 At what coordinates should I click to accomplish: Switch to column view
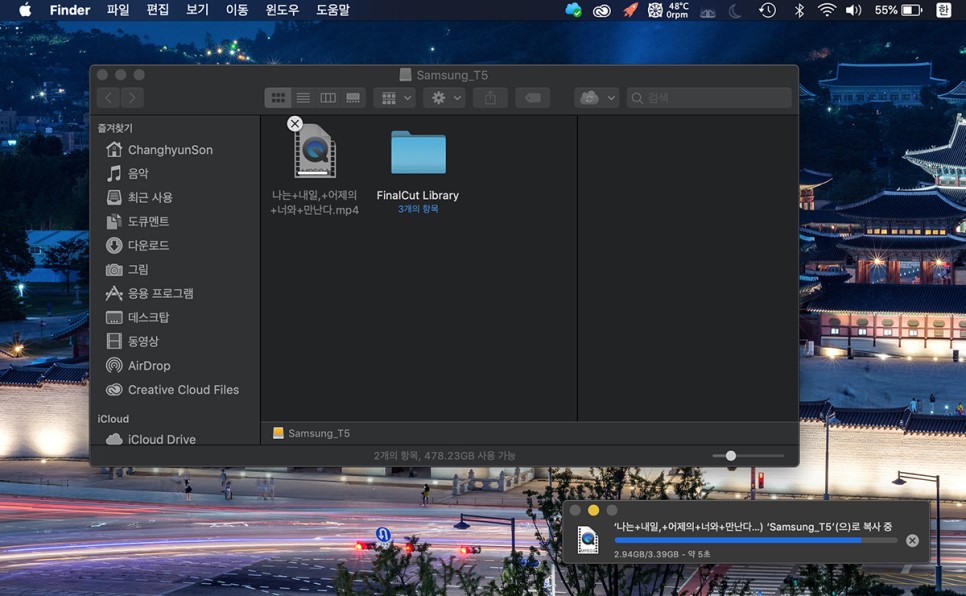click(328, 97)
